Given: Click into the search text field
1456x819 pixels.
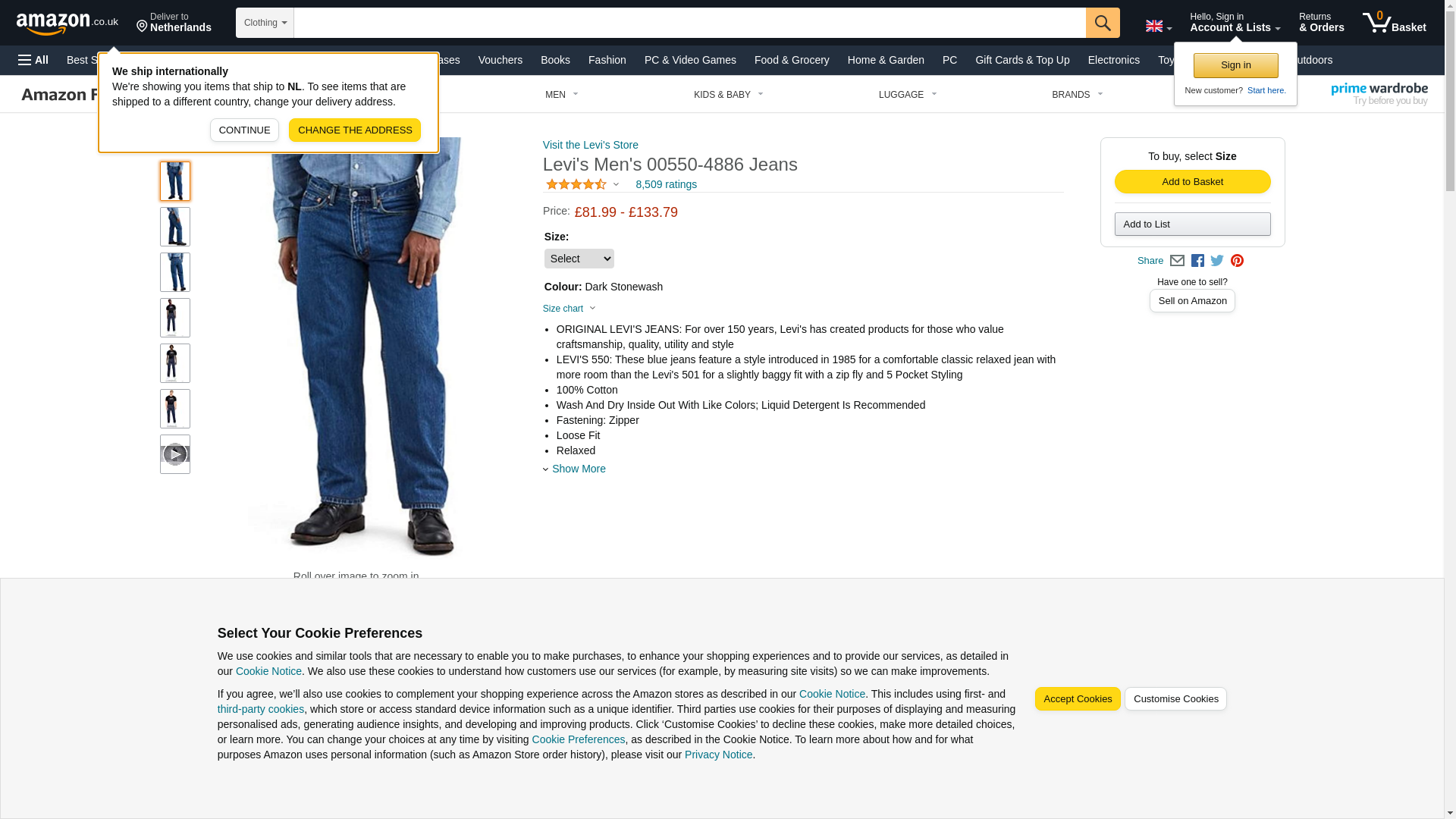Looking at the screenshot, I should pos(690,23).
